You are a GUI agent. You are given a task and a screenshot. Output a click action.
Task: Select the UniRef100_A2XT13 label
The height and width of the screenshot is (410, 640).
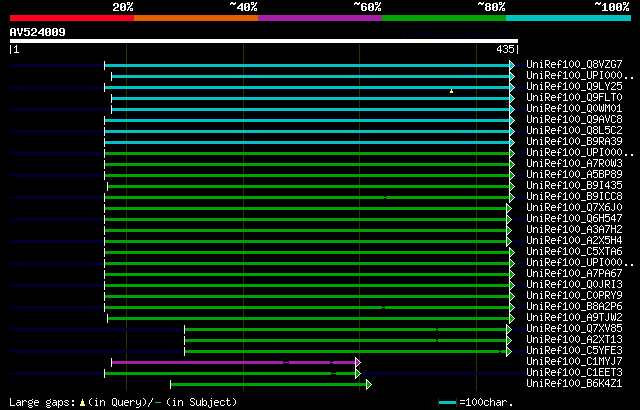tap(574, 340)
